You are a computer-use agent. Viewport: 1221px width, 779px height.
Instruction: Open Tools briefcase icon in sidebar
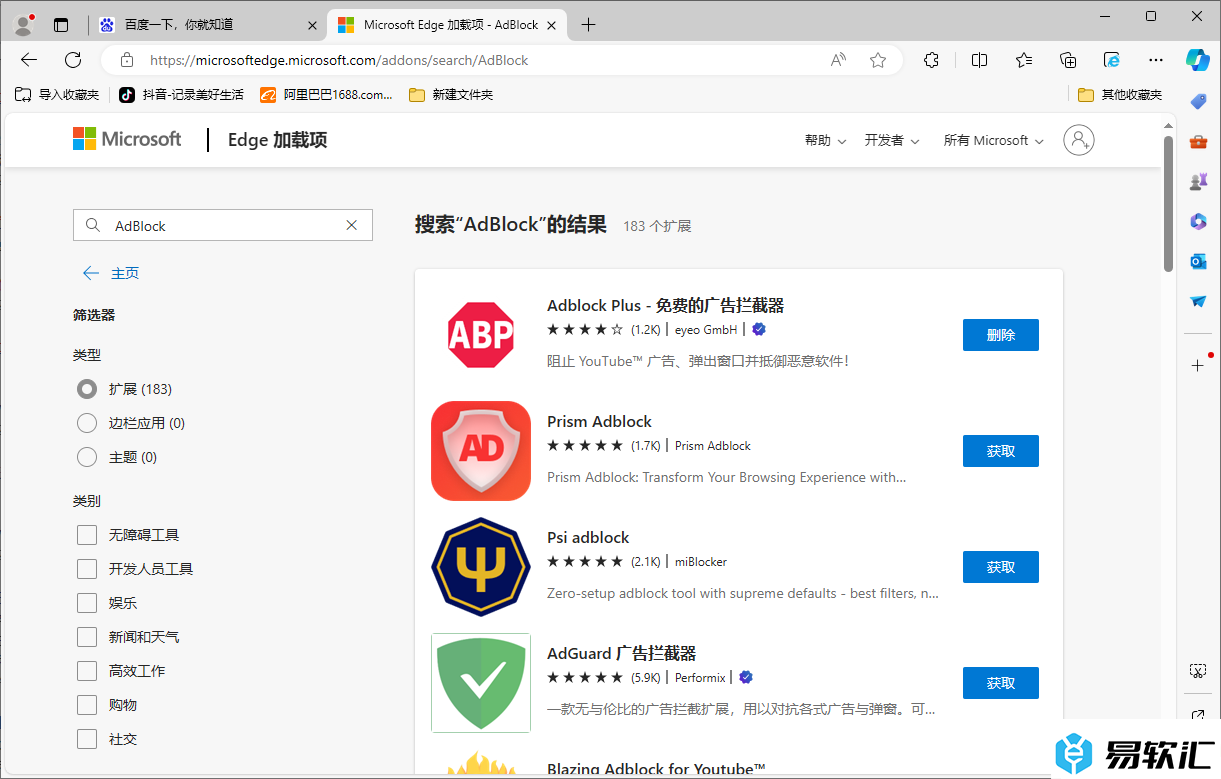click(x=1198, y=141)
